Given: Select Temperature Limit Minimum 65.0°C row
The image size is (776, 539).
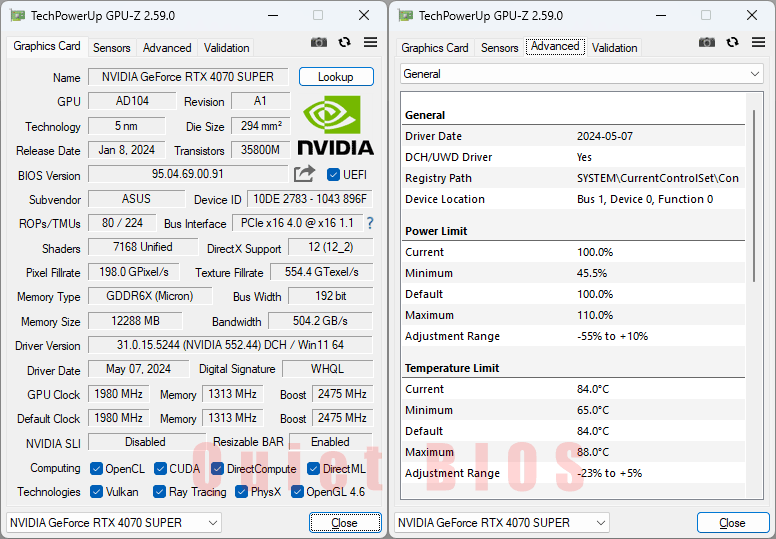Looking at the screenshot, I should click(x=574, y=410).
